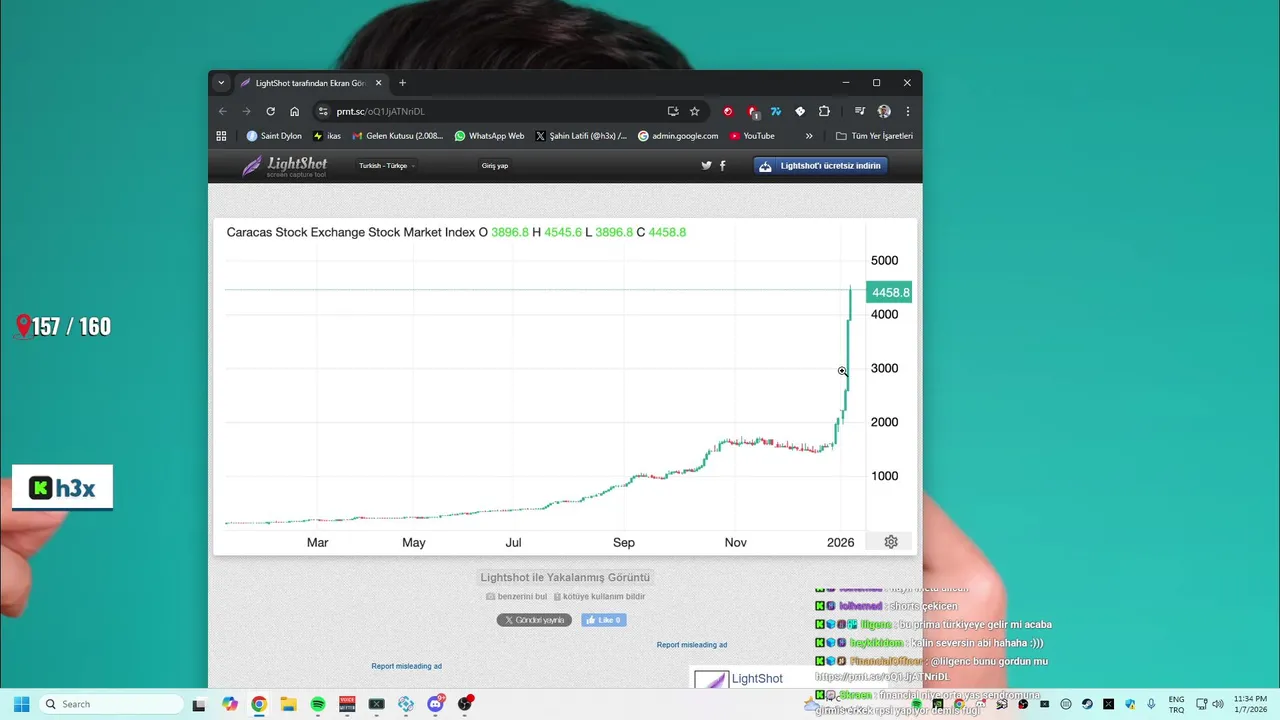This screenshot has width=1280, height=720.
Task: Click Lightshot'ı ücretsiz indirin button
Action: [821, 166]
